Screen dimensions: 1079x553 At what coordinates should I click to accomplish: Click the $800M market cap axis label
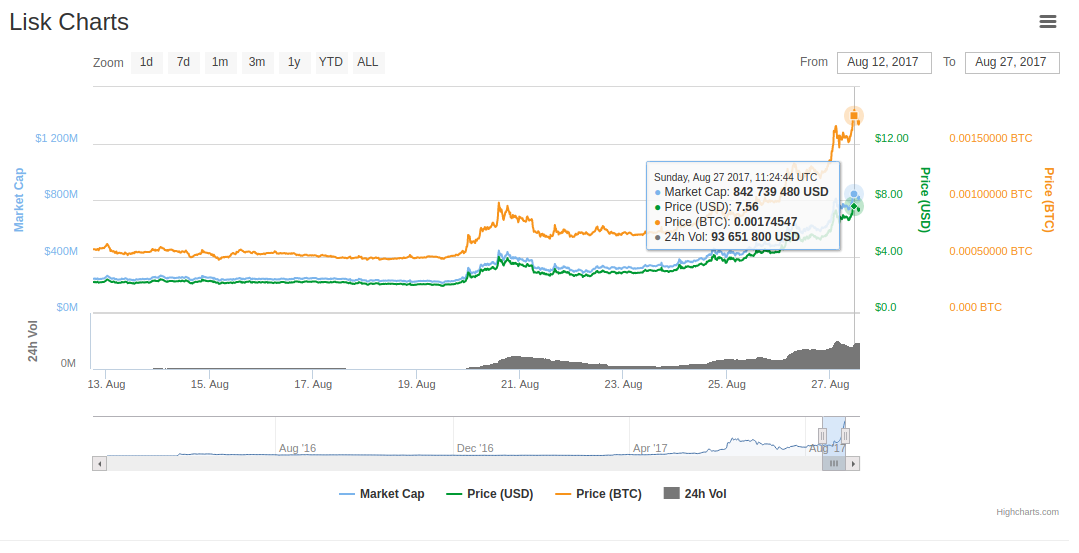(61, 195)
